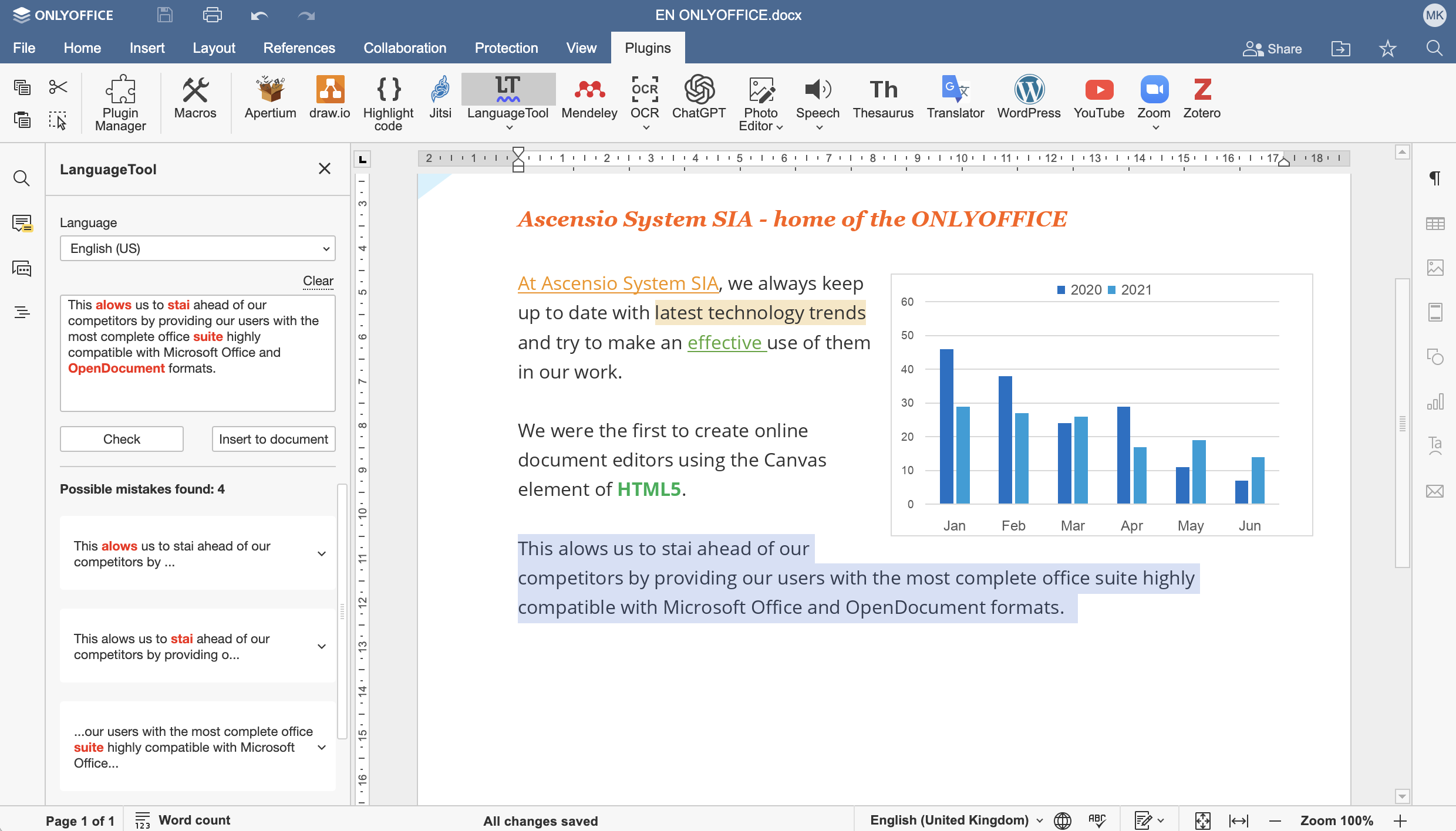Switch to the References tab
The image size is (1456, 831).
[x=299, y=48]
